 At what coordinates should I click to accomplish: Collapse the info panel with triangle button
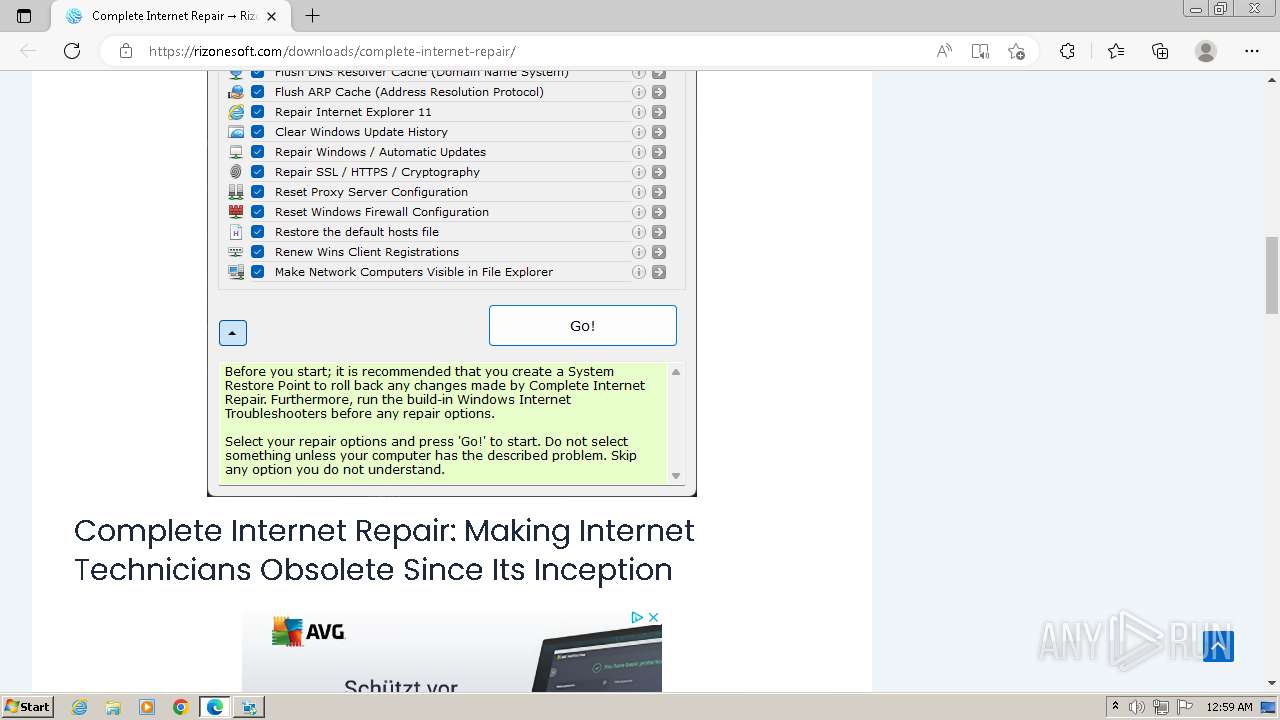(233, 333)
